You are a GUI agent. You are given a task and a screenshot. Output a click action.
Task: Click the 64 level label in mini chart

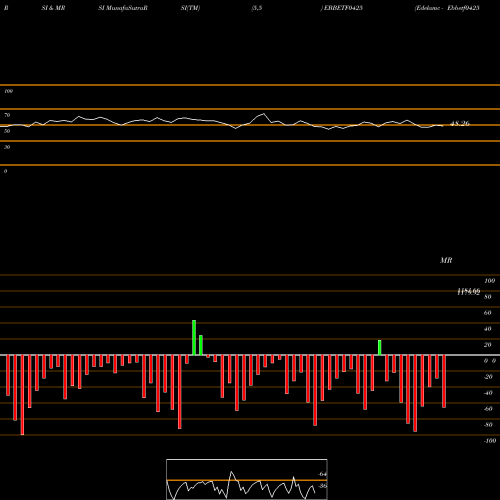(x=322, y=474)
